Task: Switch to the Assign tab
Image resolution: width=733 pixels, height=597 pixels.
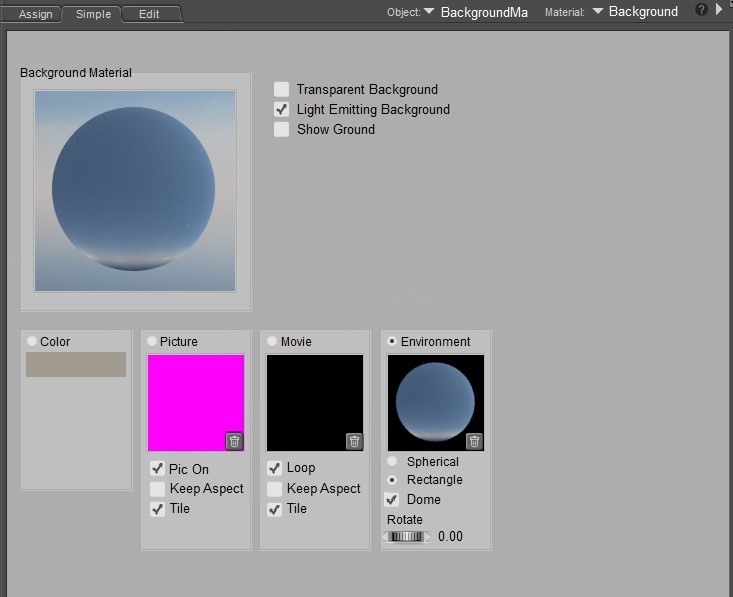Action: [x=35, y=14]
